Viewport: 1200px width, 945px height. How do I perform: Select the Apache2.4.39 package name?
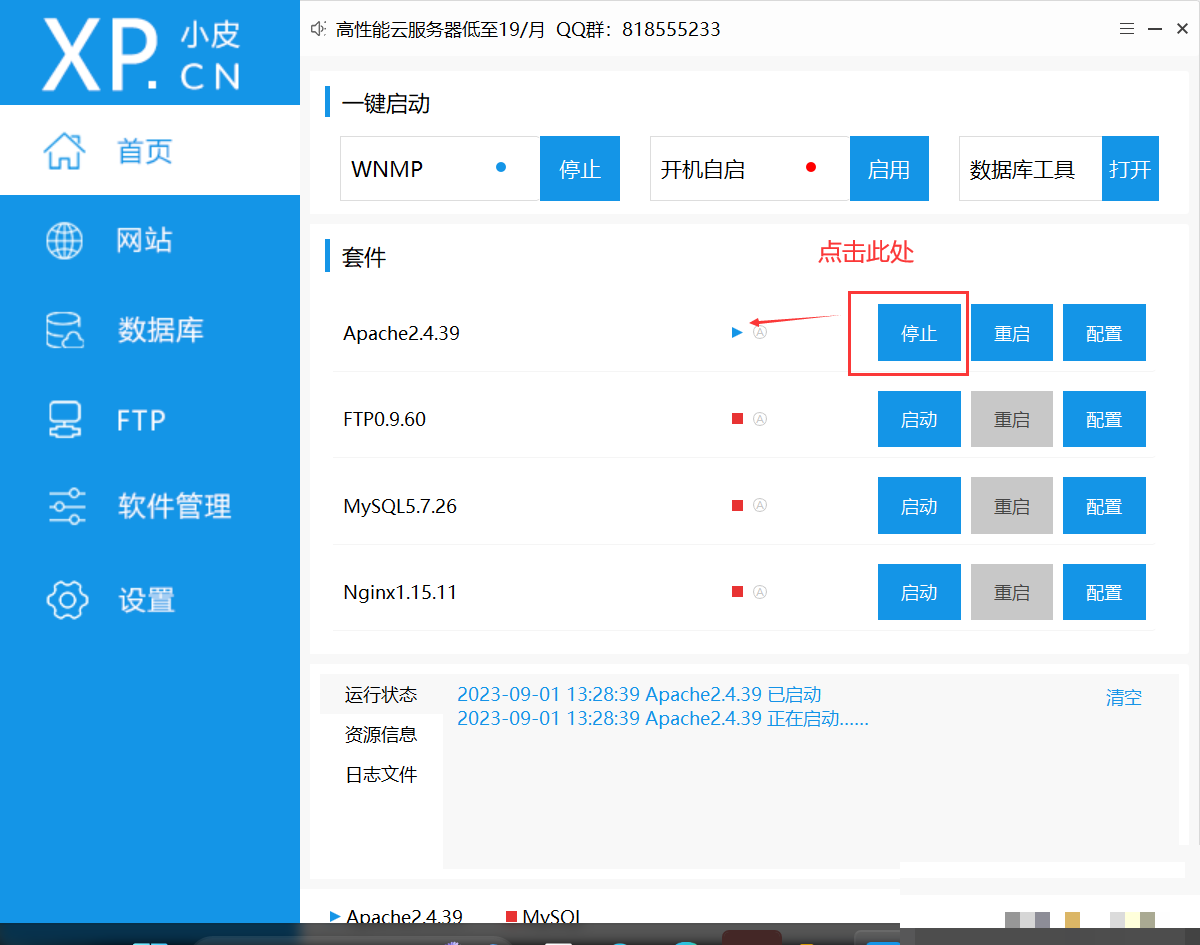401,333
